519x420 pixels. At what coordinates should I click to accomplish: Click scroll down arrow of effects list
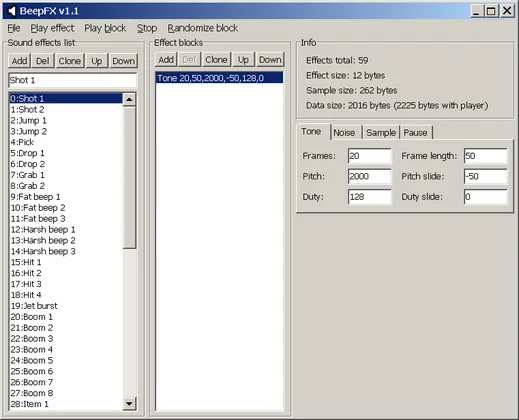tap(129, 404)
